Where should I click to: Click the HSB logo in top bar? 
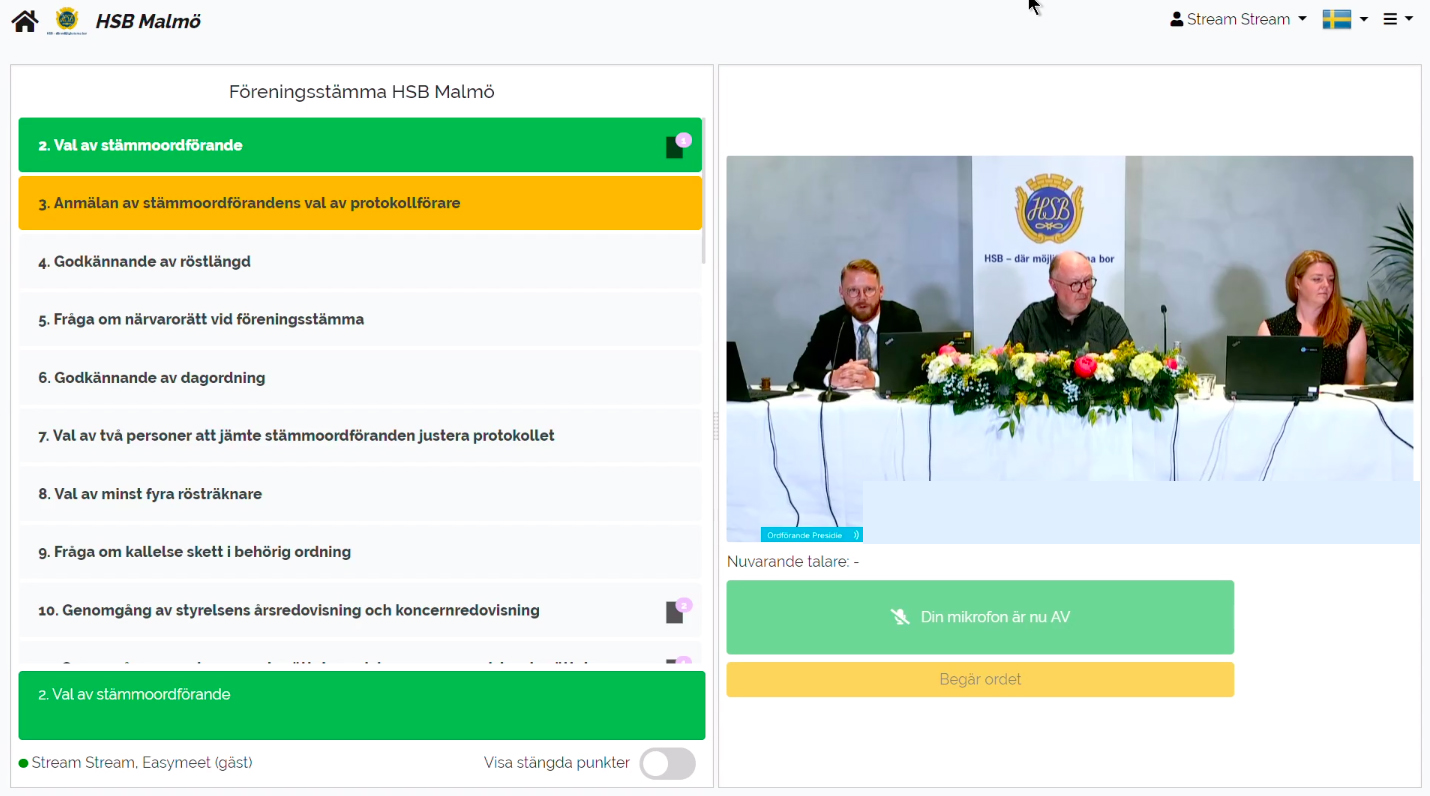click(67, 20)
